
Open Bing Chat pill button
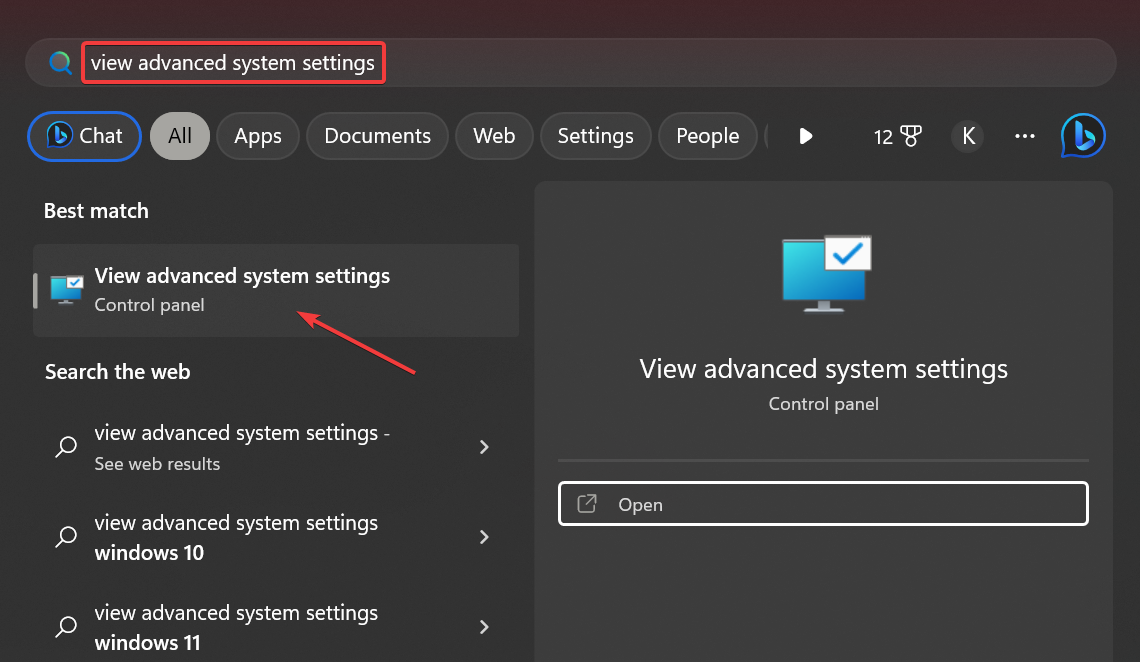85,136
